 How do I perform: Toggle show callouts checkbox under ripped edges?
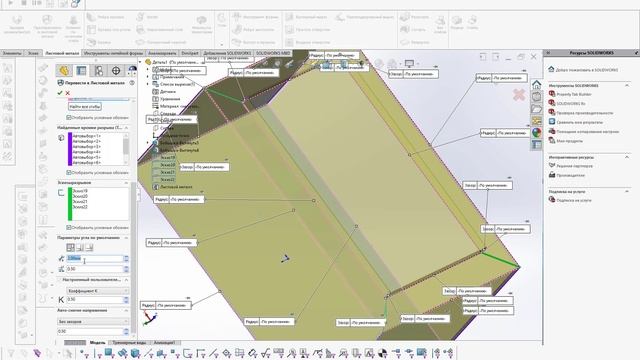pos(69,173)
